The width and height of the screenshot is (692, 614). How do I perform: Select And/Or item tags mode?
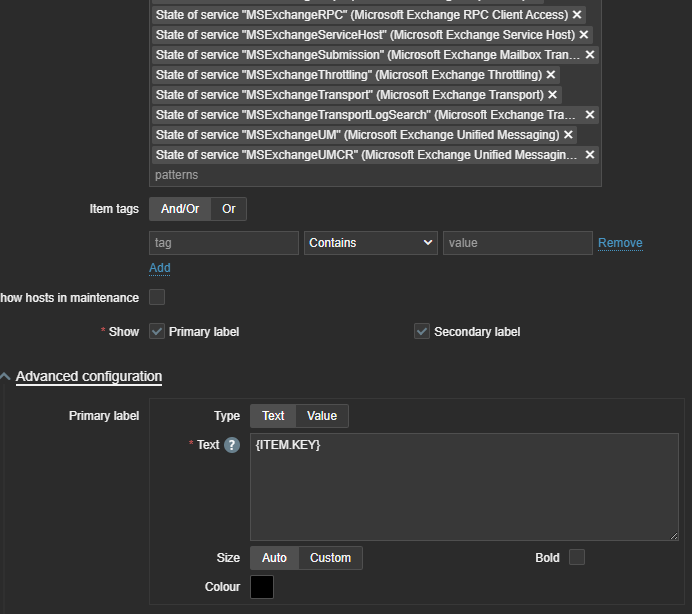point(180,209)
